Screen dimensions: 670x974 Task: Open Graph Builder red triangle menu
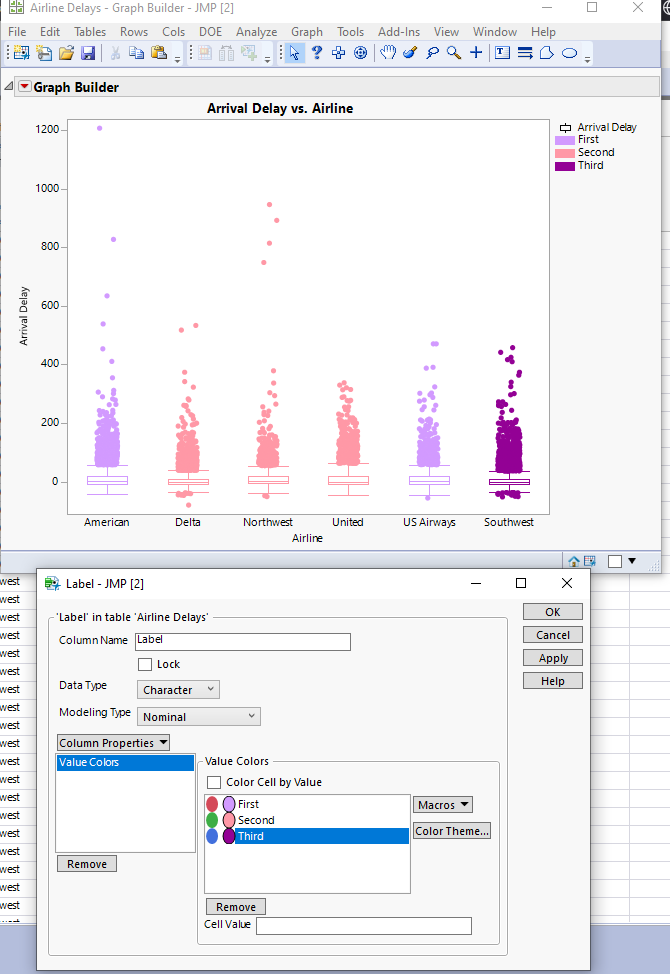coord(25,87)
